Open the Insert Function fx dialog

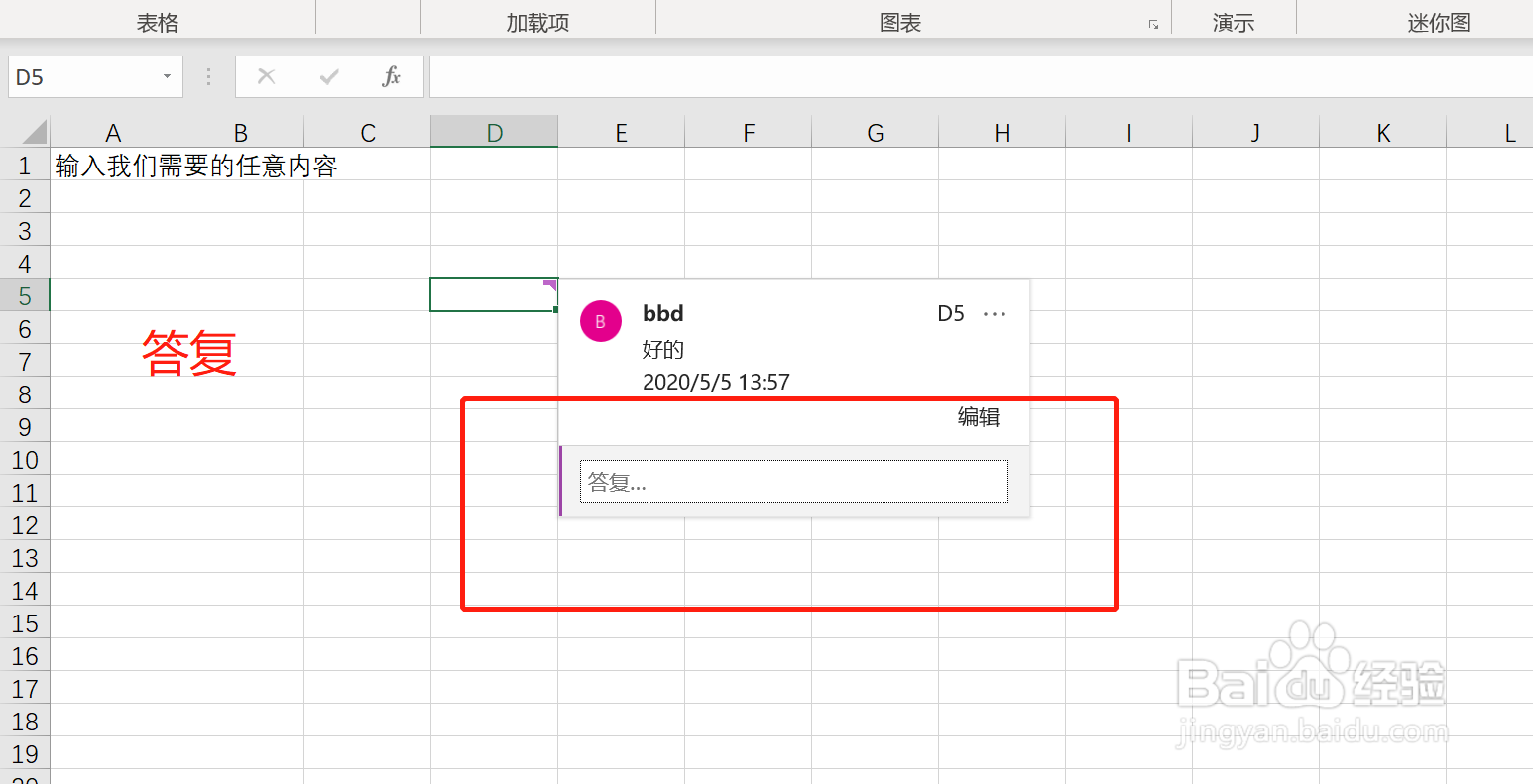[392, 77]
